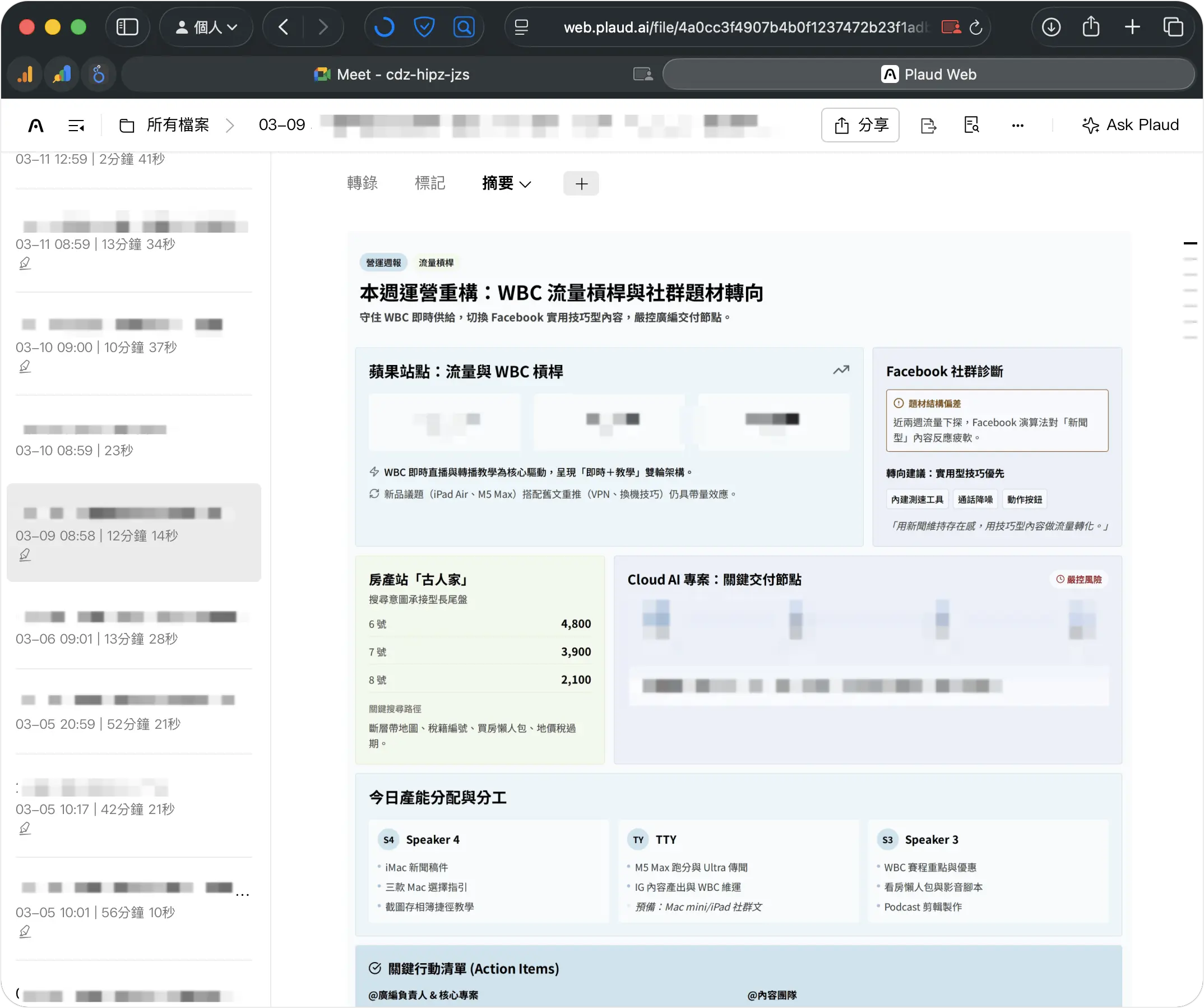The image size is (1204, 1008).
Task: Open a new Safari tab
Action: [x=1132, y=27]
